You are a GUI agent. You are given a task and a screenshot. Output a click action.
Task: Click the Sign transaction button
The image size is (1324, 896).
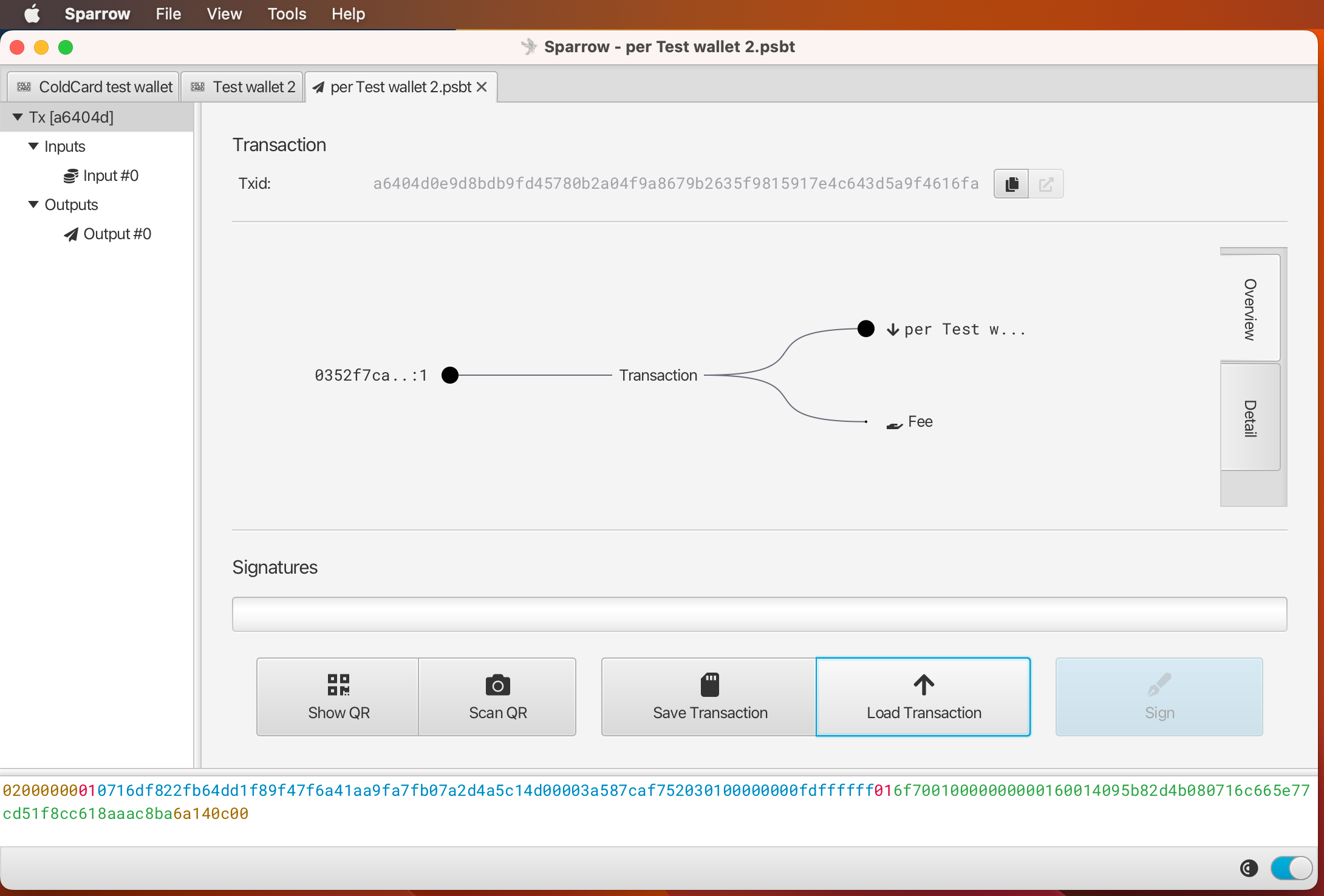coord(1159,697)
